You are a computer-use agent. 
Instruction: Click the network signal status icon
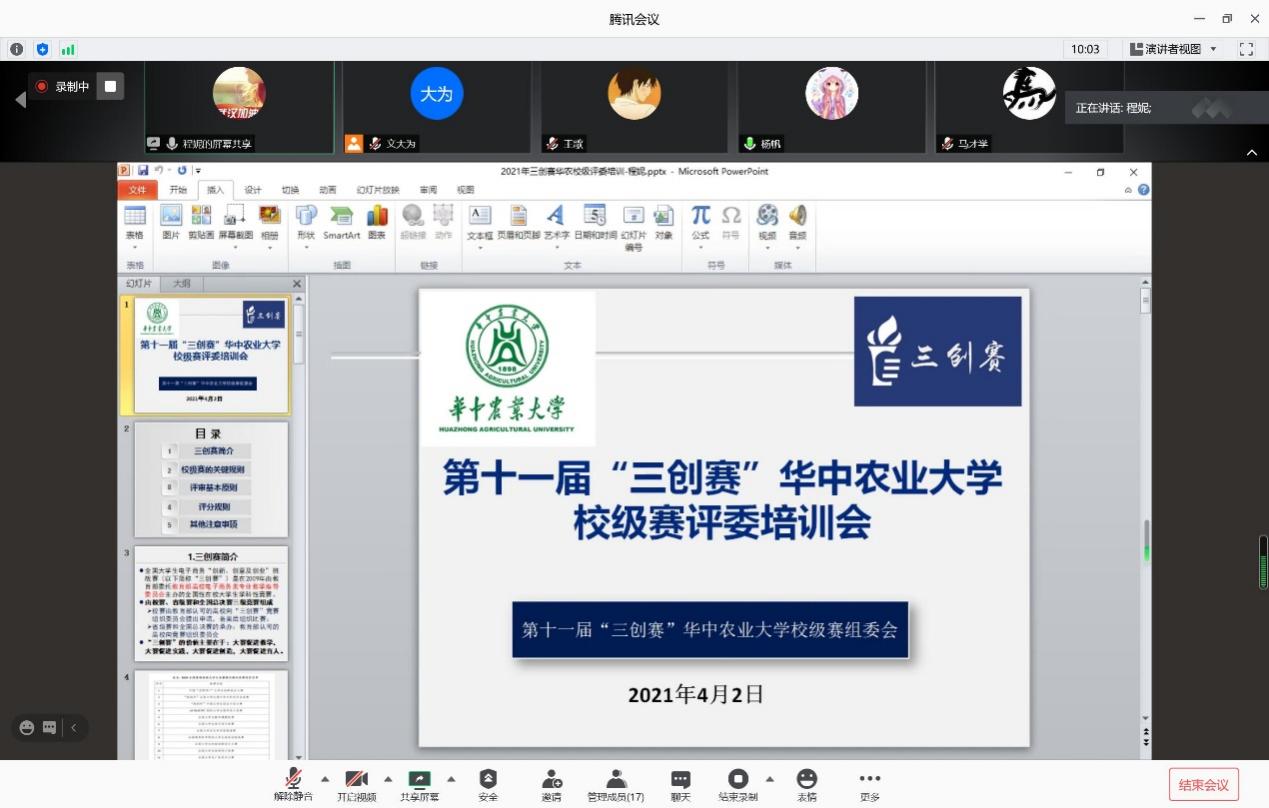[68, 49]
